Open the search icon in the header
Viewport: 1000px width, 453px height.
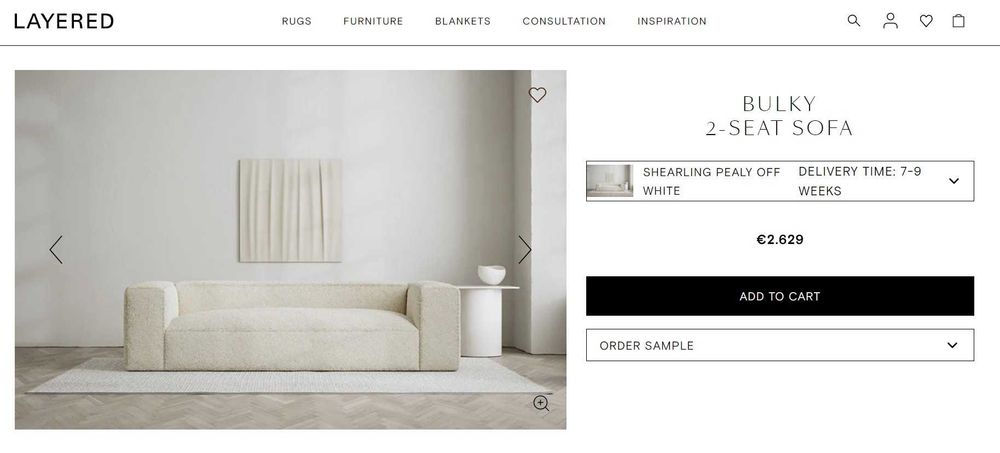pos(853,21)
